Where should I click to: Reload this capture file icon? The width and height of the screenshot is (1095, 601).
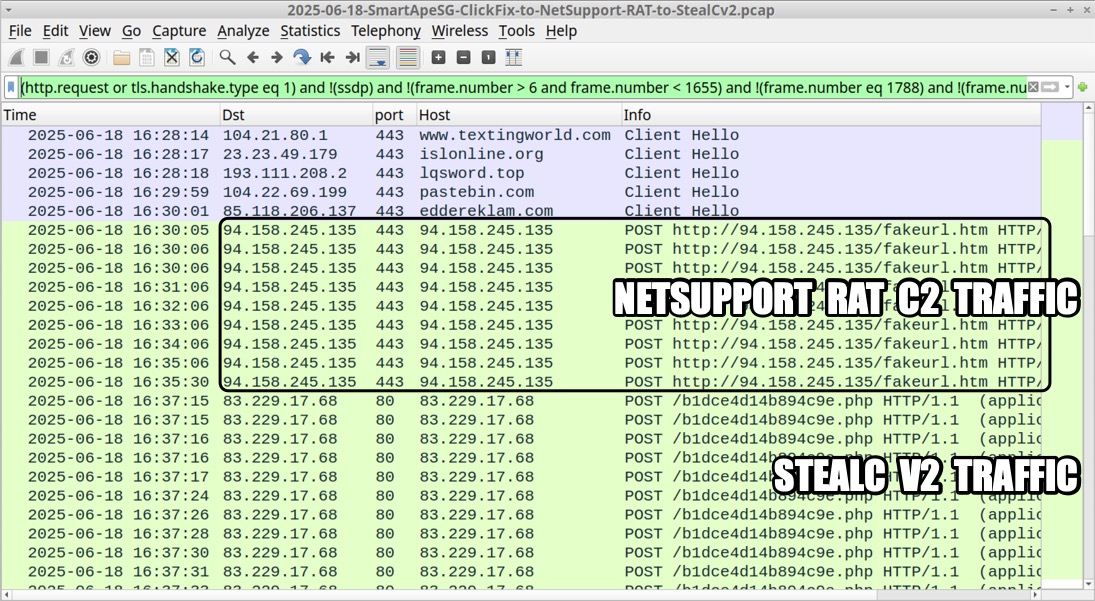[x=197, y=58]
